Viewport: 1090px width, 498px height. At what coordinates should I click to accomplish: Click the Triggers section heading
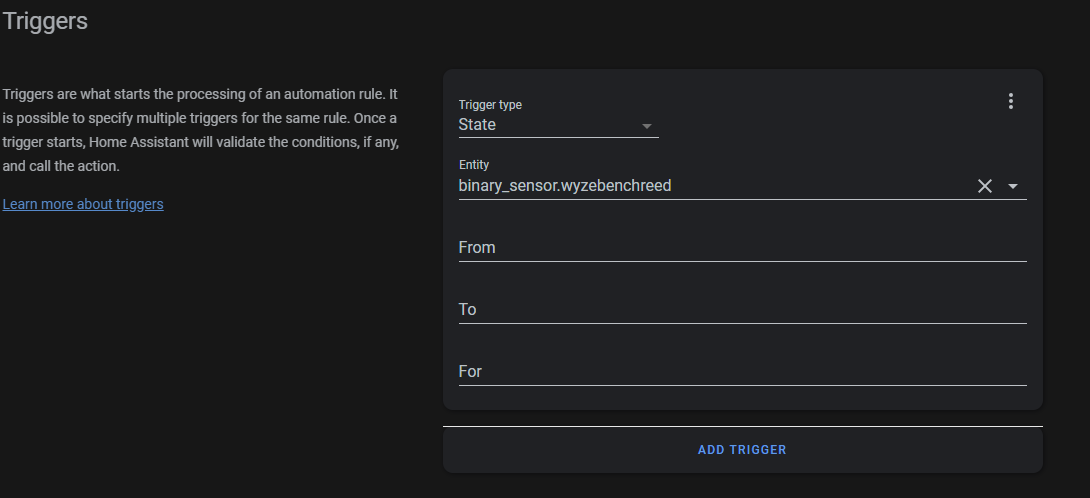(45, 21)
